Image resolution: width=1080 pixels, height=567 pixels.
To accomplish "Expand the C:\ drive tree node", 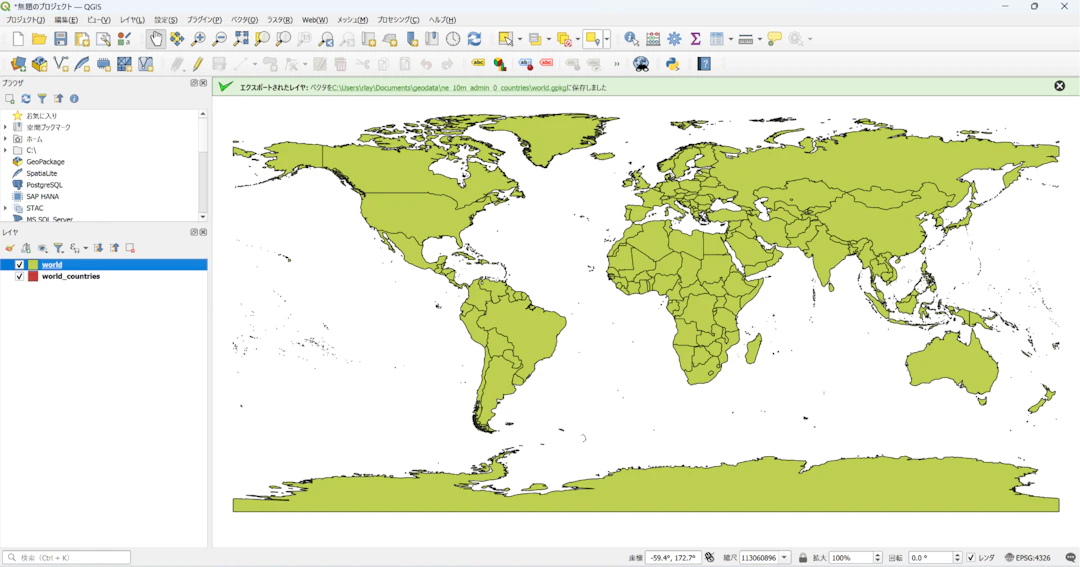I will [x=6, y=150].
